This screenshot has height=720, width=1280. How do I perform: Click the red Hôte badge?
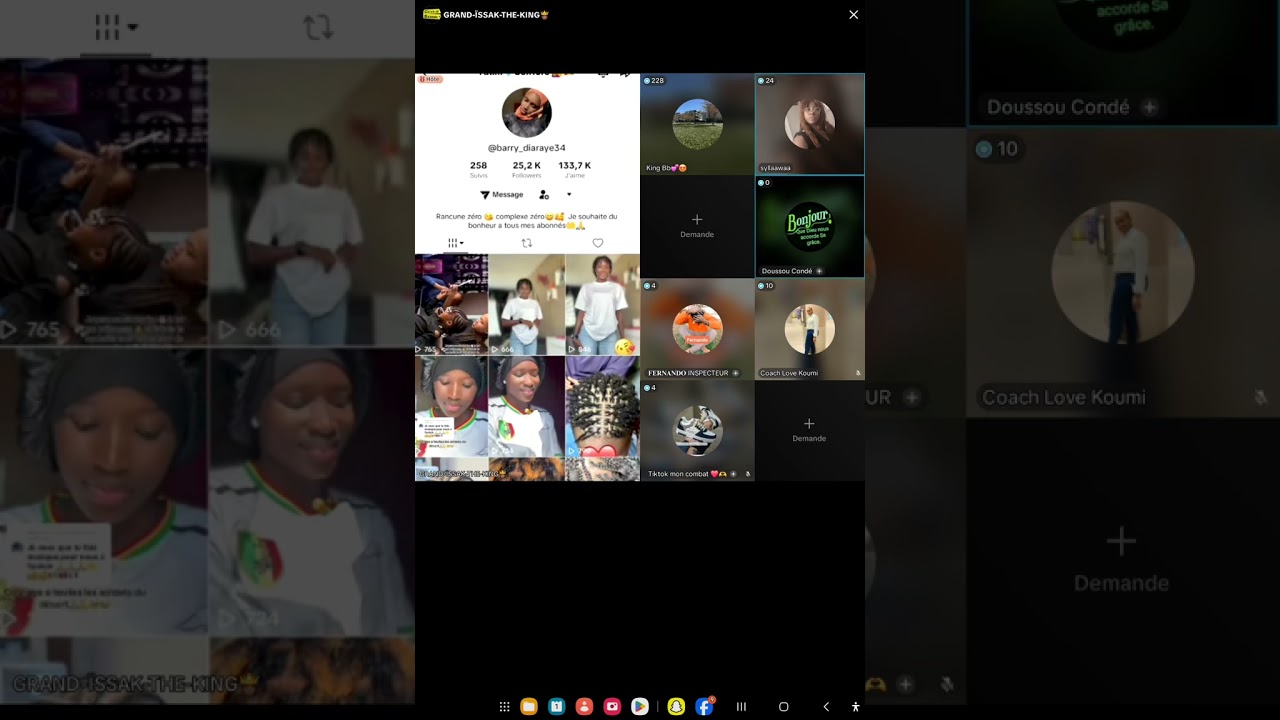(x=430, y=79)
